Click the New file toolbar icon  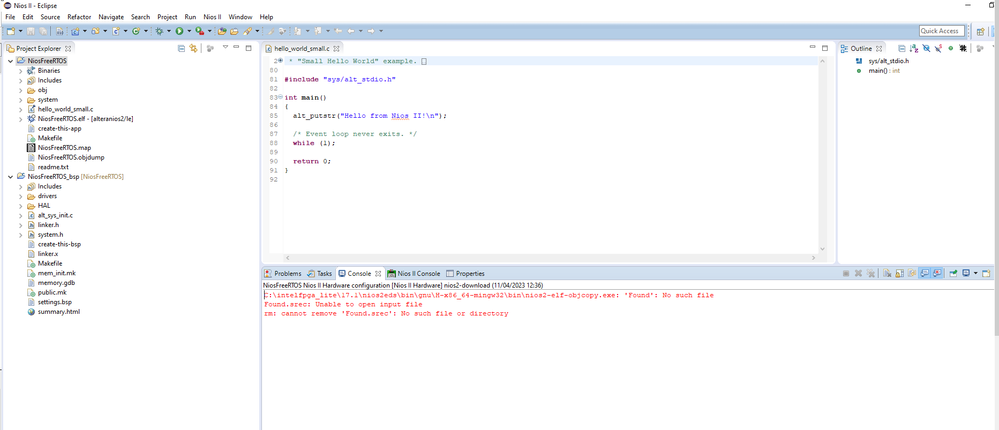pos(10,31)
